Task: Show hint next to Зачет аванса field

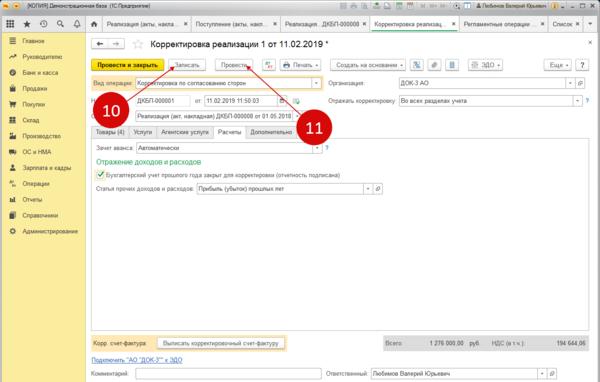Action: tap(327, 148)
